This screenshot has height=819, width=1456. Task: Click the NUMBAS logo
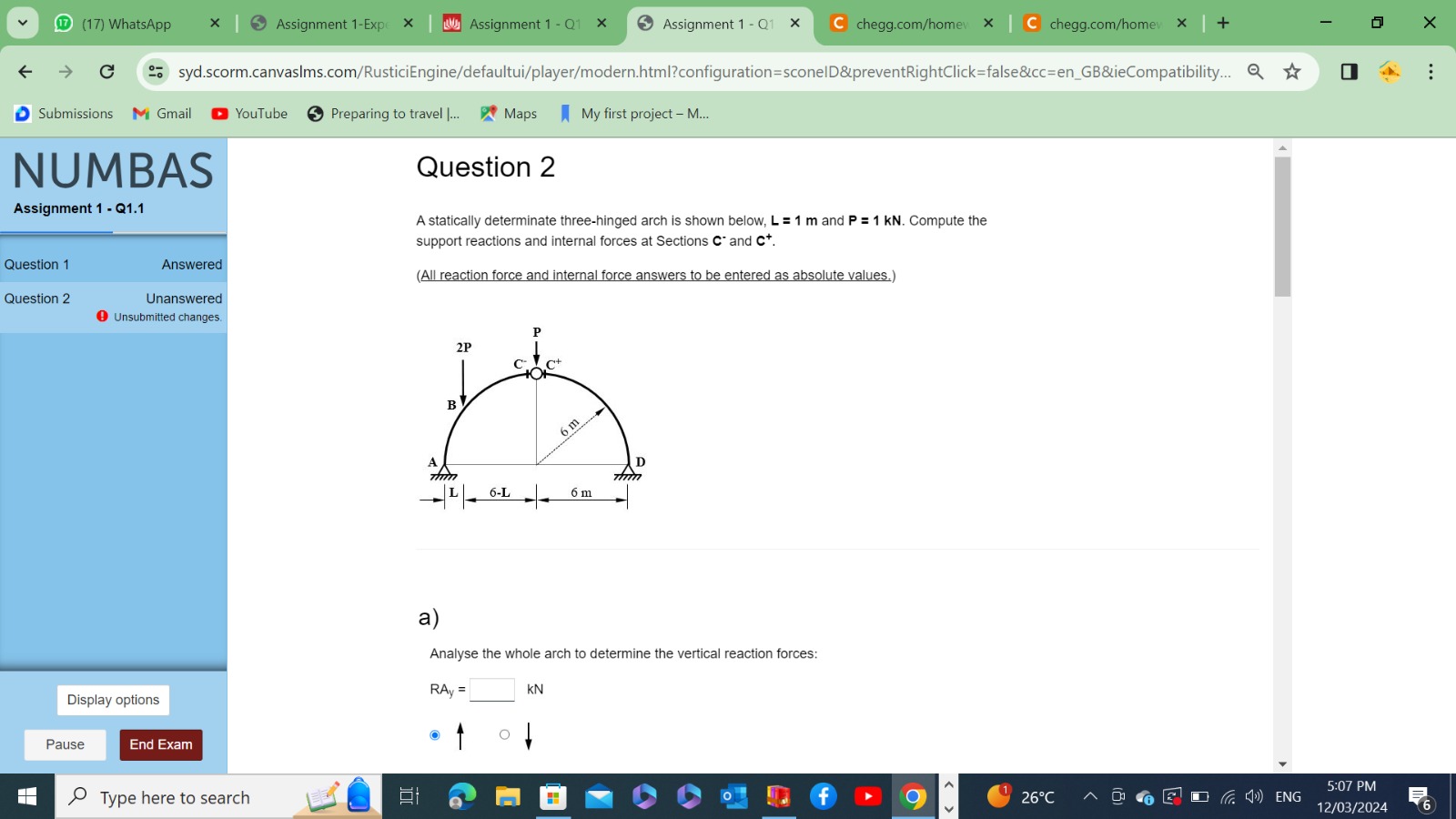coord(113,171)
